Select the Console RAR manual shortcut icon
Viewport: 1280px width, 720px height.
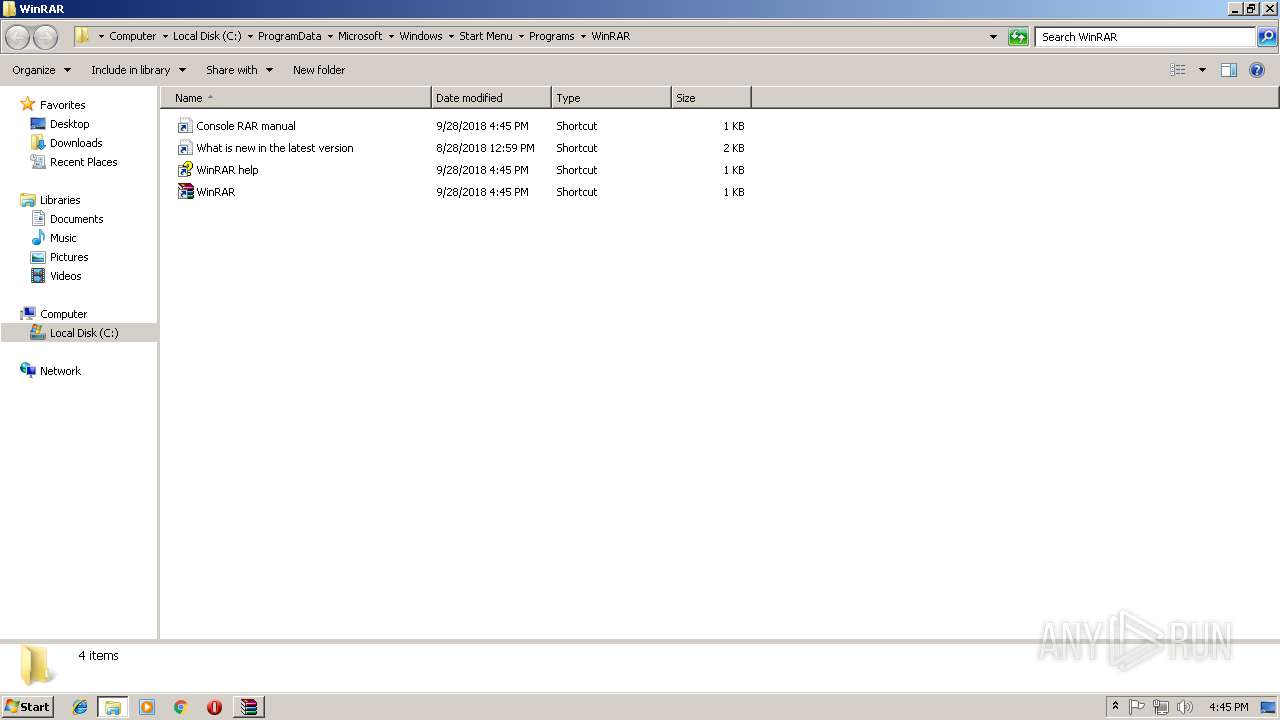(x=185, y=126)
